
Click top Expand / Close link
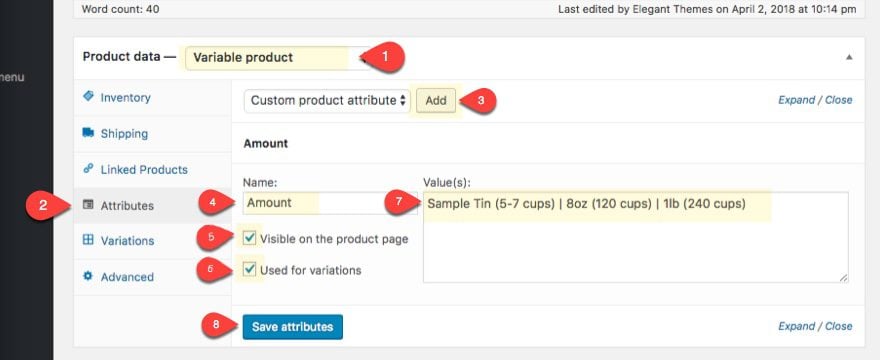coord(815,100)
